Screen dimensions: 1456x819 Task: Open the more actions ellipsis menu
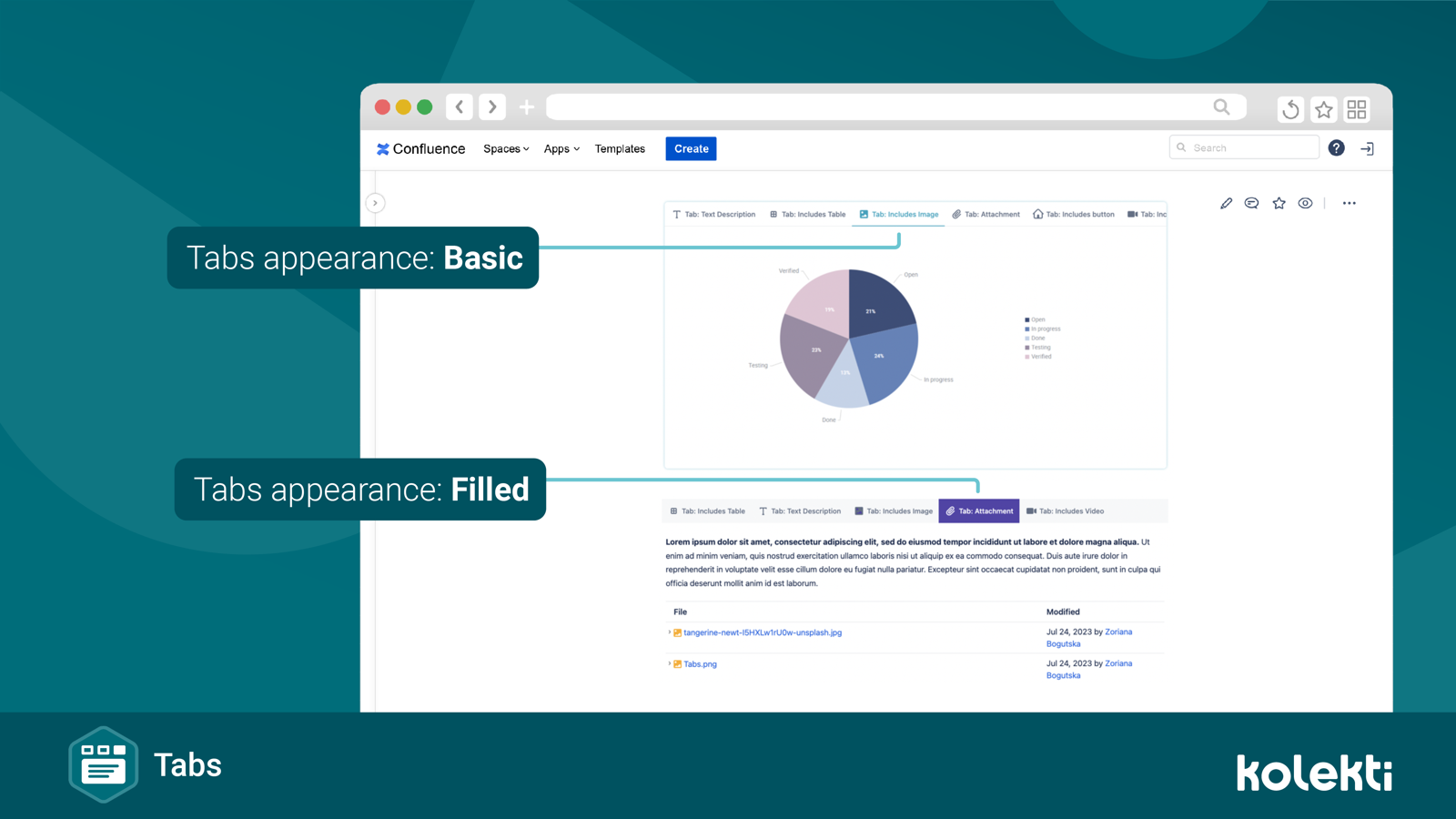click(x=1349, y=204)
